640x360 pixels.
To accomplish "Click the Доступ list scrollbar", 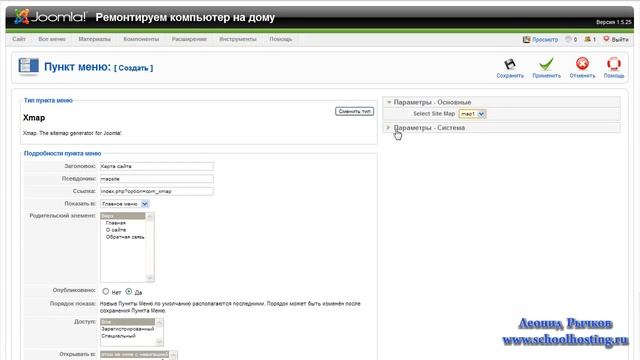I will pos(159,332).
